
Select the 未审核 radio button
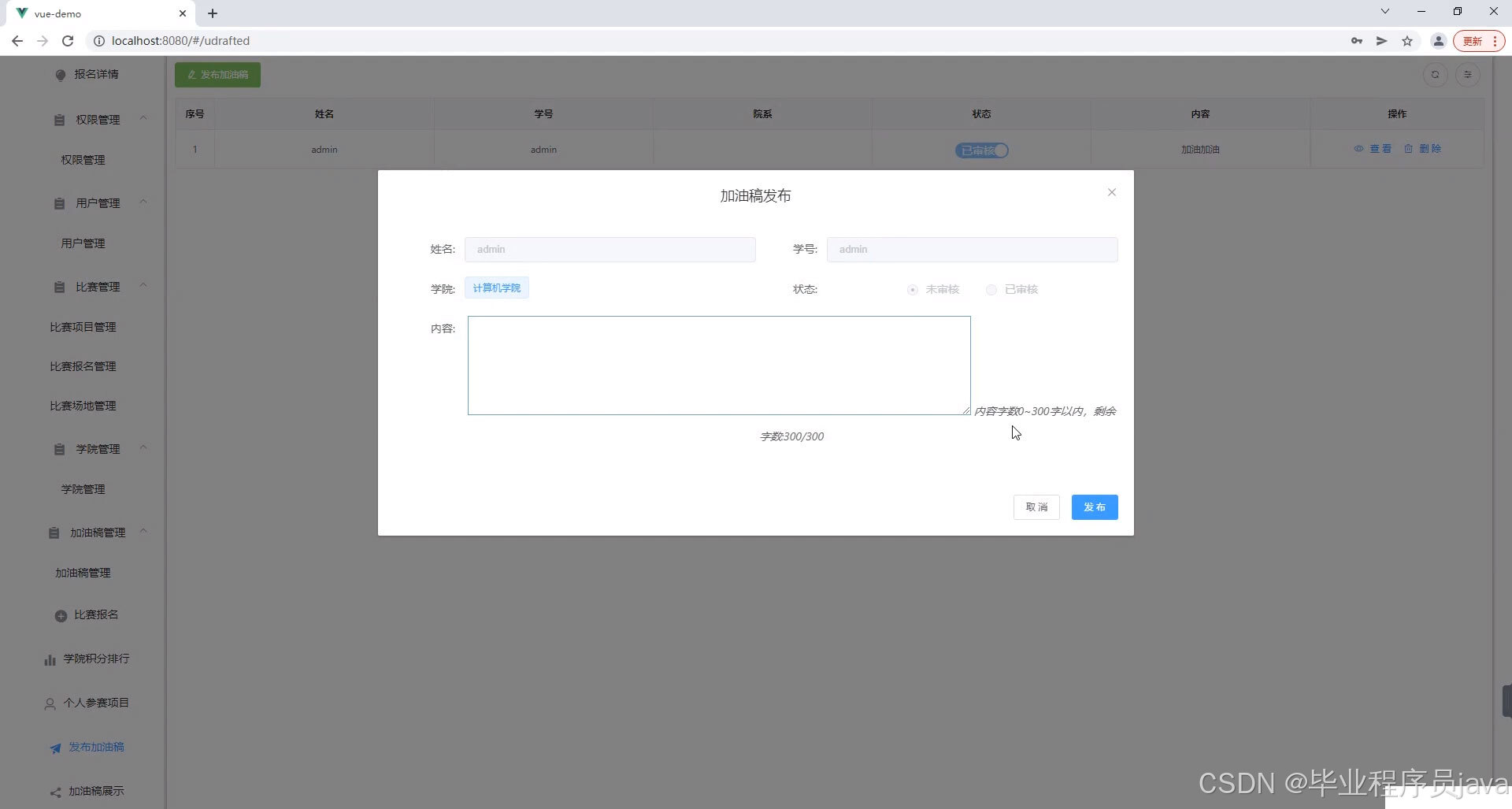(912, 290)
